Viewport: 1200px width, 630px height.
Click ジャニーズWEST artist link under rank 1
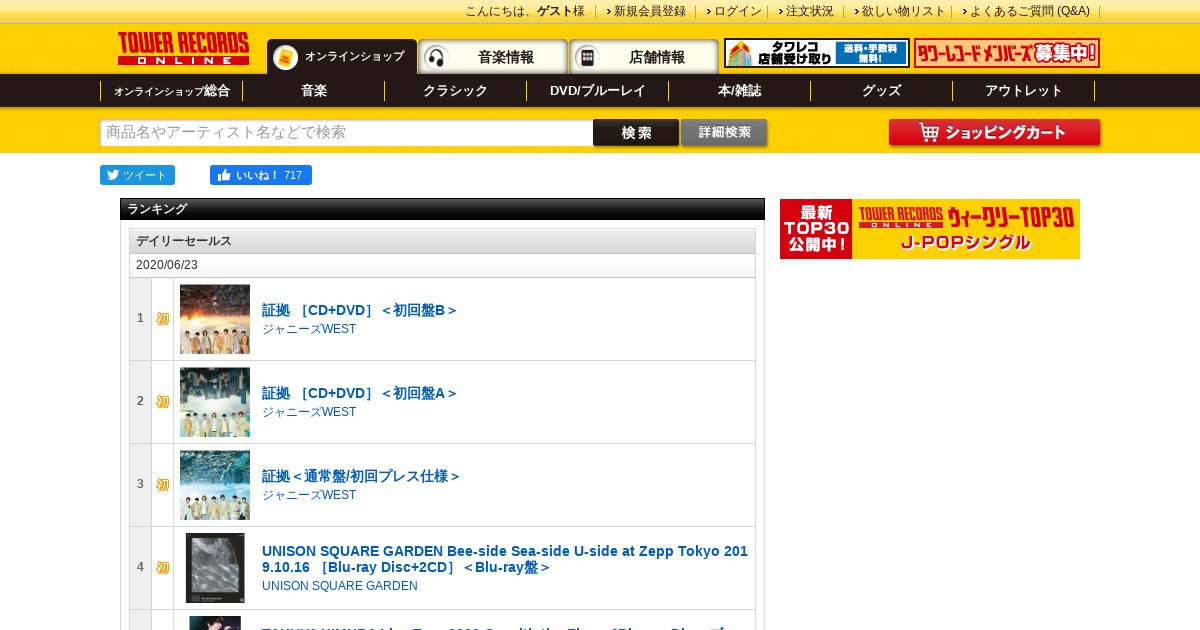point(309,329)
